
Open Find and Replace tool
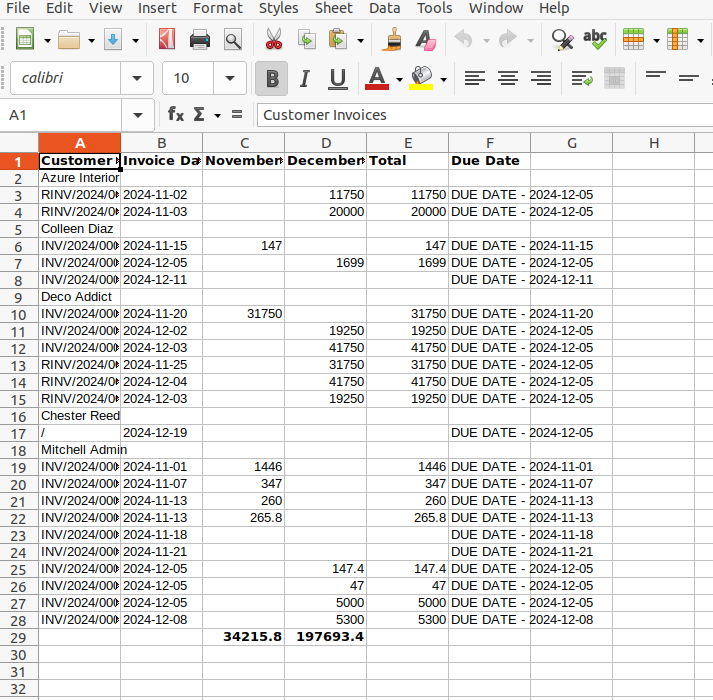[x=562, y=40]
